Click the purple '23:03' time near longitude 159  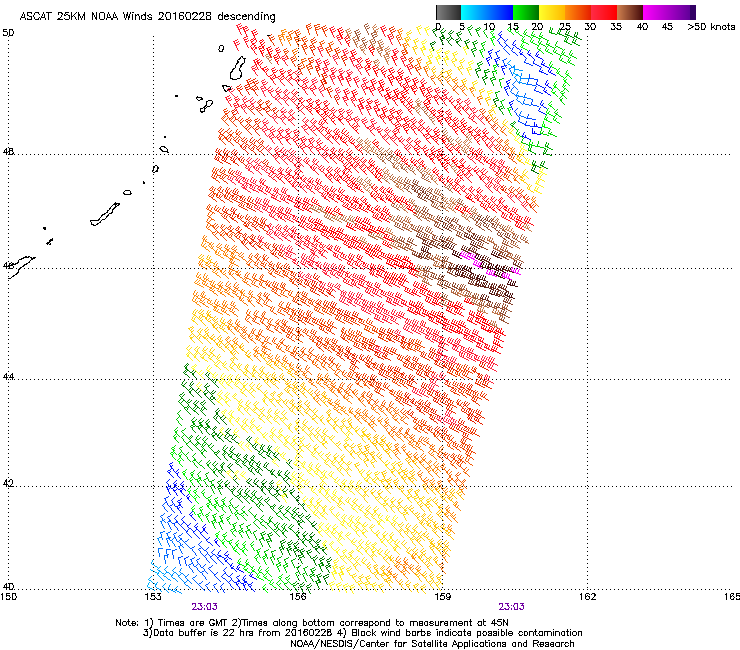(512, 607)
